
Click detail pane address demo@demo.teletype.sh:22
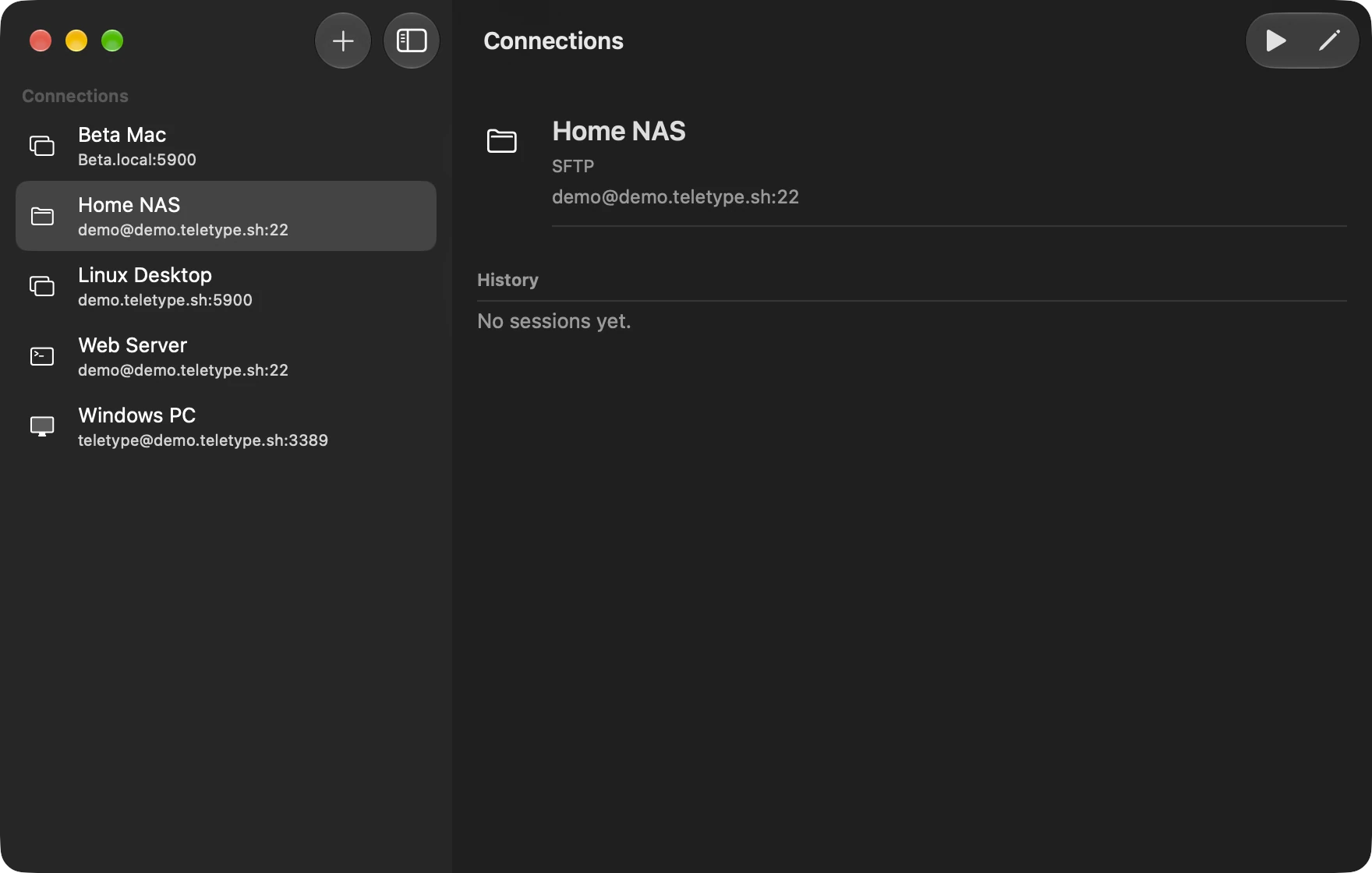[x=675, y=197]
